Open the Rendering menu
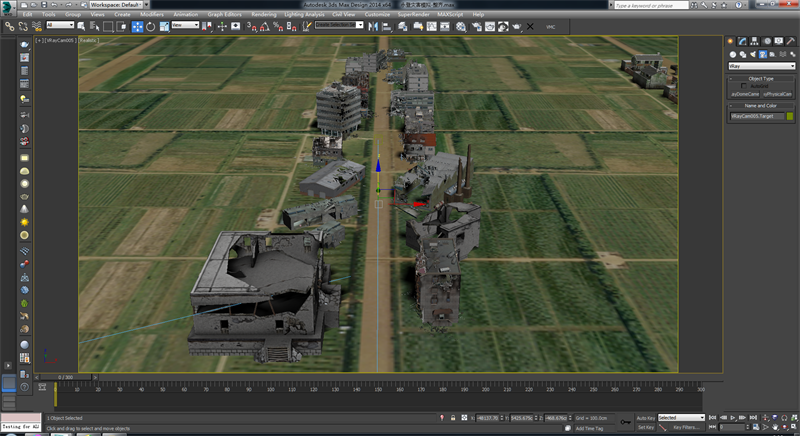The width and height of the screenshot is (800, 436). tap(264, 15)
